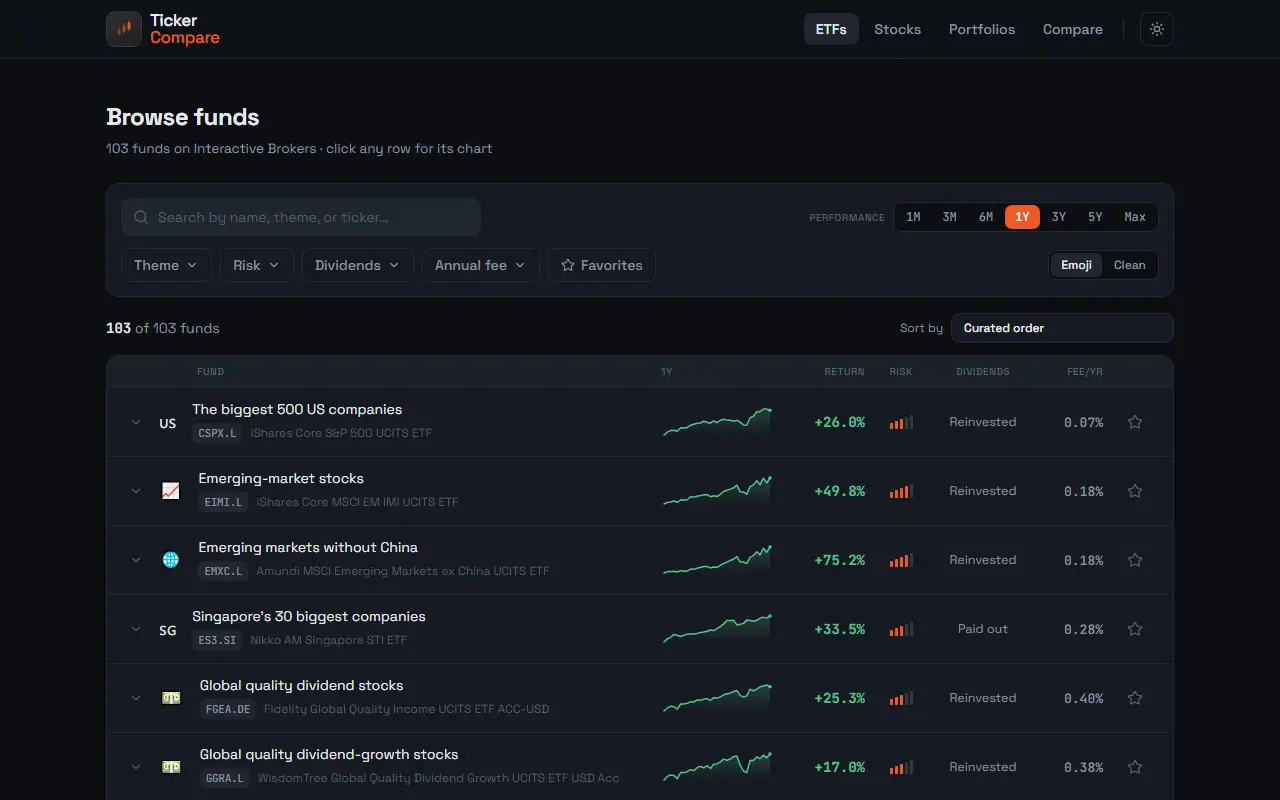Open The biggest 500 US companies fund
This screenshot has width=1280, height=800.
coord(297,409)
